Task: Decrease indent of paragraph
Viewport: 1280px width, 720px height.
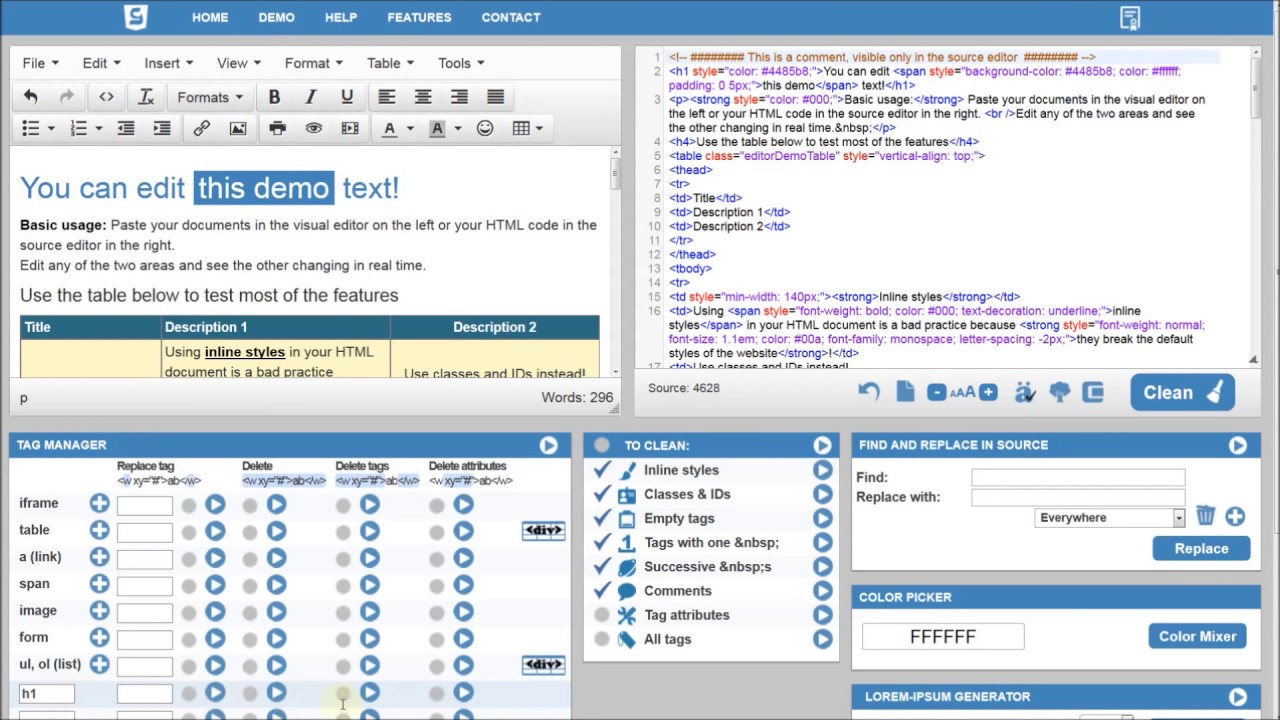Action: click(x=126, y=128)
